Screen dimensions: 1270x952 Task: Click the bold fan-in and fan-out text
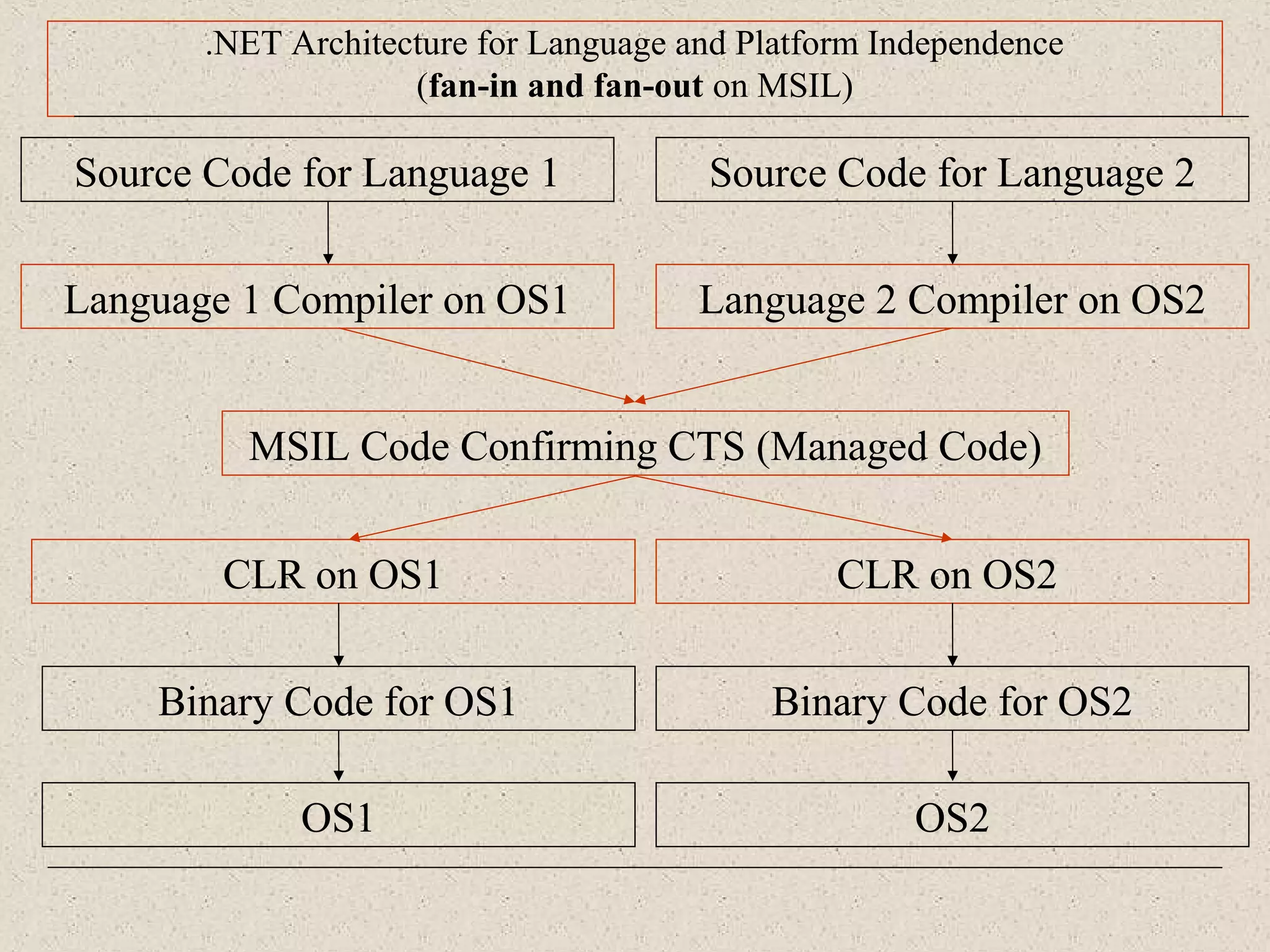click(x=565, y=86)
